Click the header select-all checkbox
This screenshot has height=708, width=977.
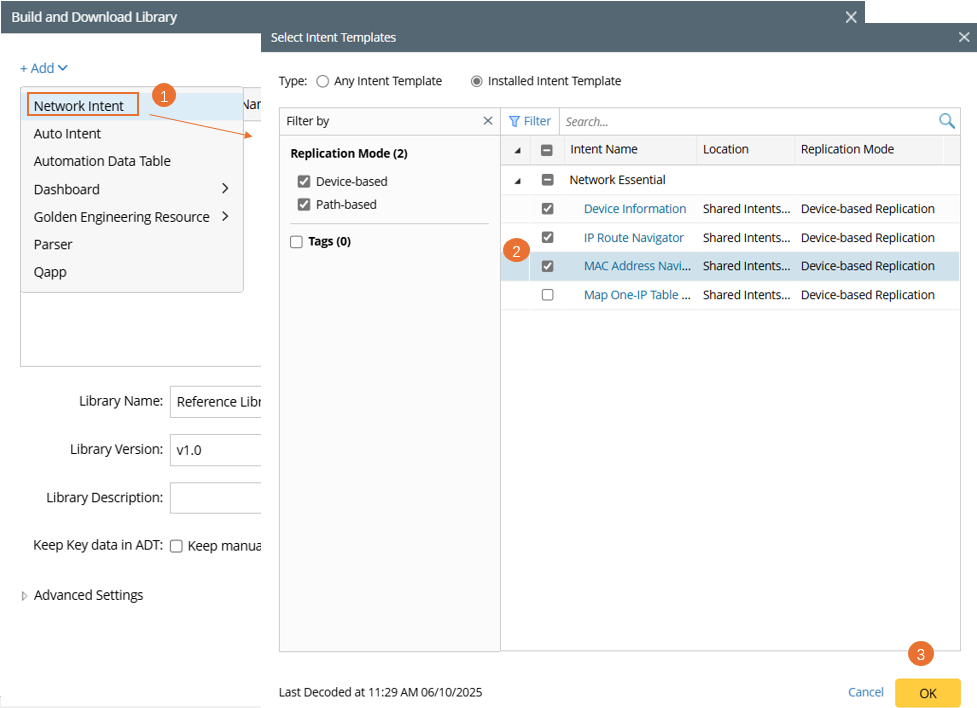(547, 150)
